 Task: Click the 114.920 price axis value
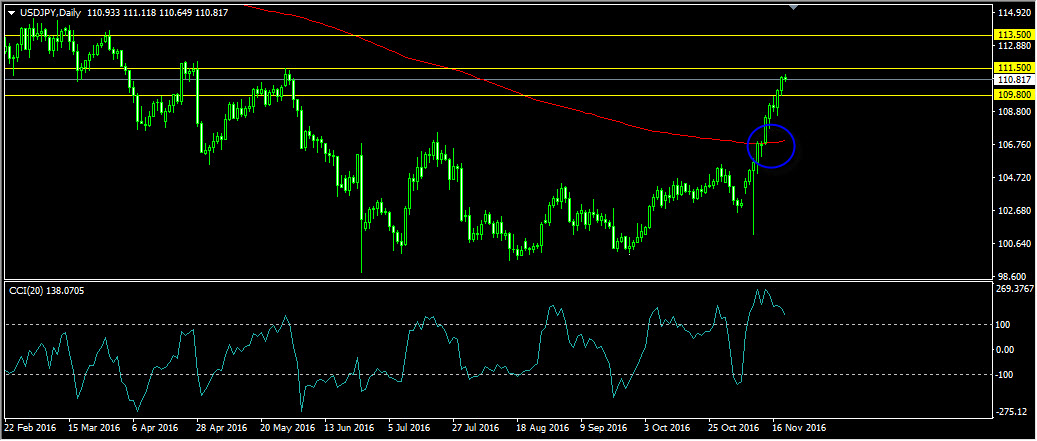[x=1016, y=13]
